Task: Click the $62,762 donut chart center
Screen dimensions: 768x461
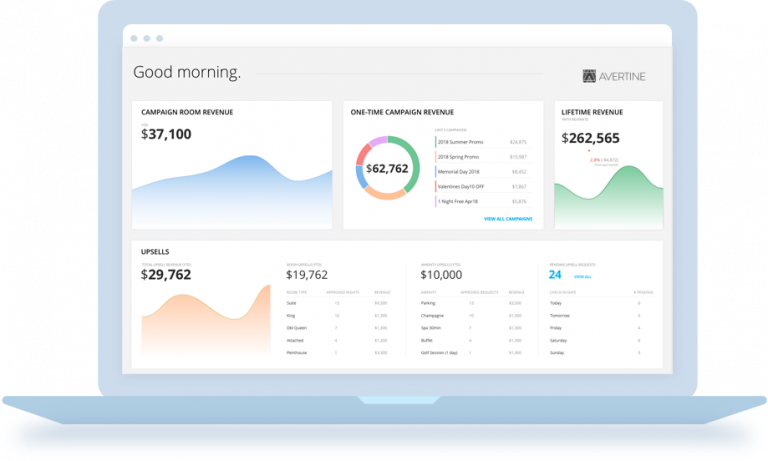Action: [387, 169]
